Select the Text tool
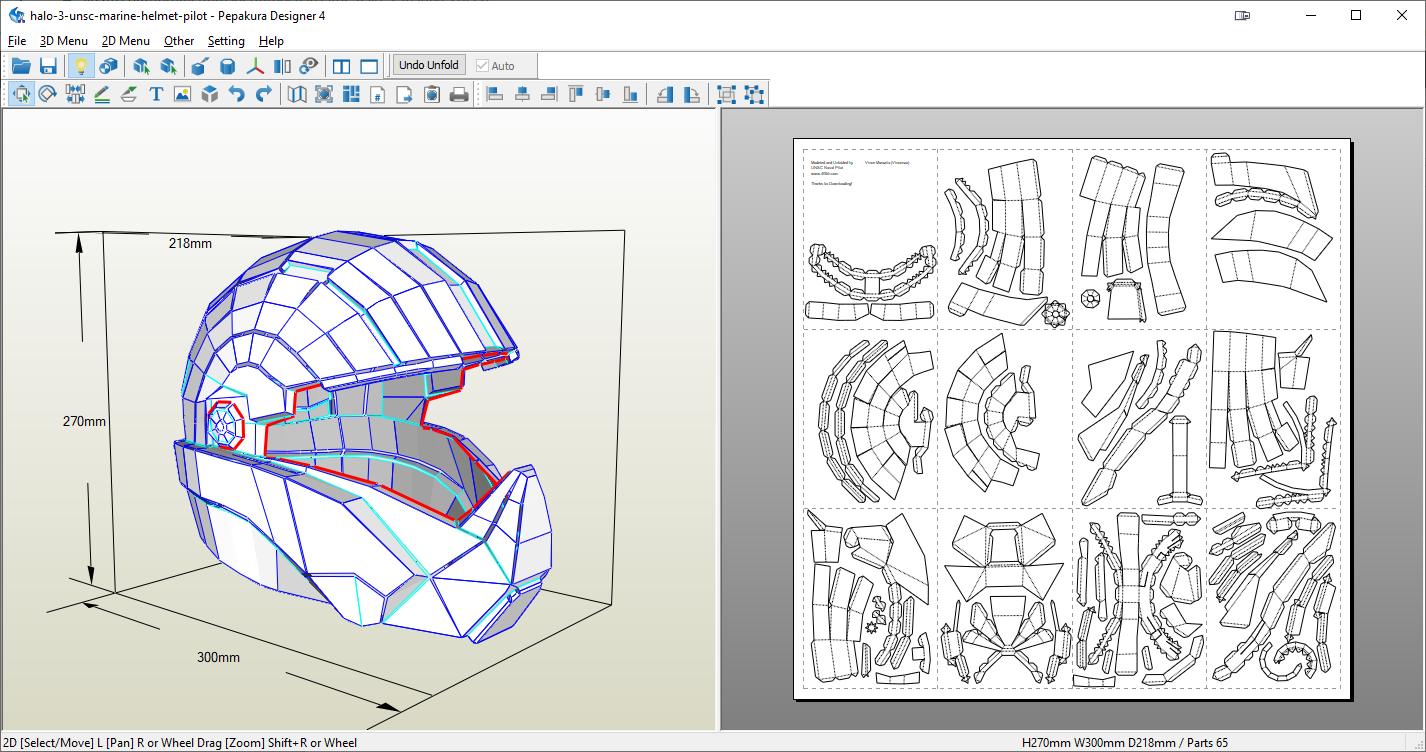The height and width of the screenshot is (752, 1426). [156, 94]
